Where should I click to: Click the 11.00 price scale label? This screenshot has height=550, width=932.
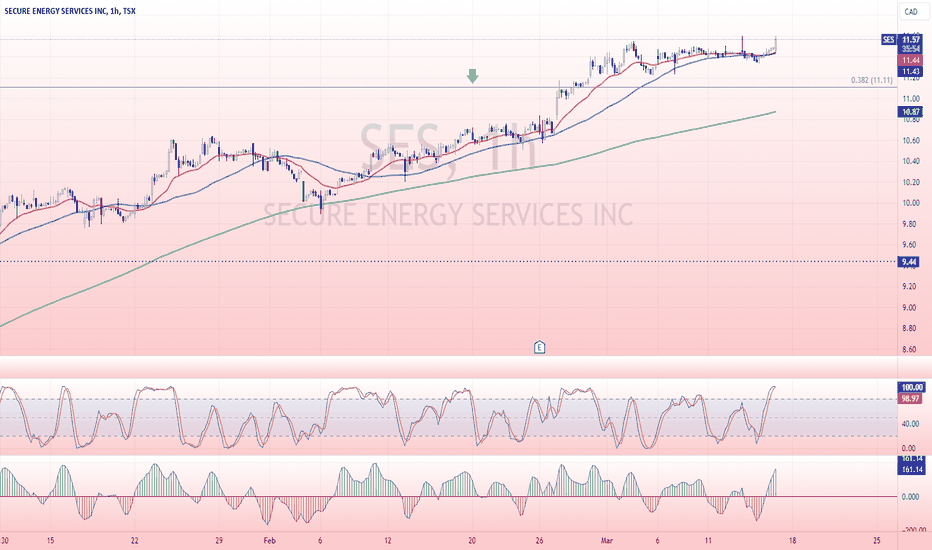click(x=911, y=99)
